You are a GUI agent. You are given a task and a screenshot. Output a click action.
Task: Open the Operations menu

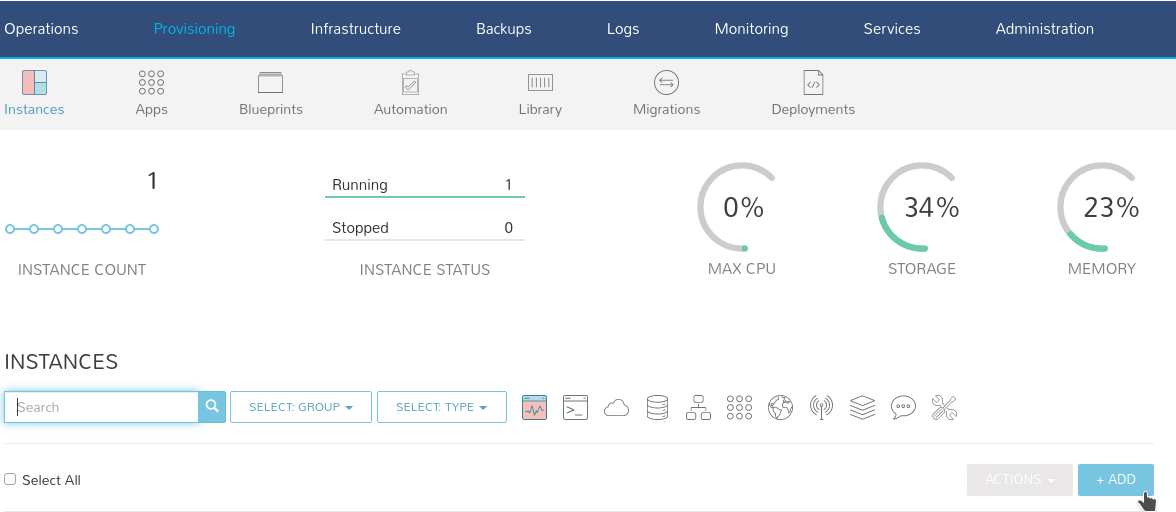tap(41, 28)
